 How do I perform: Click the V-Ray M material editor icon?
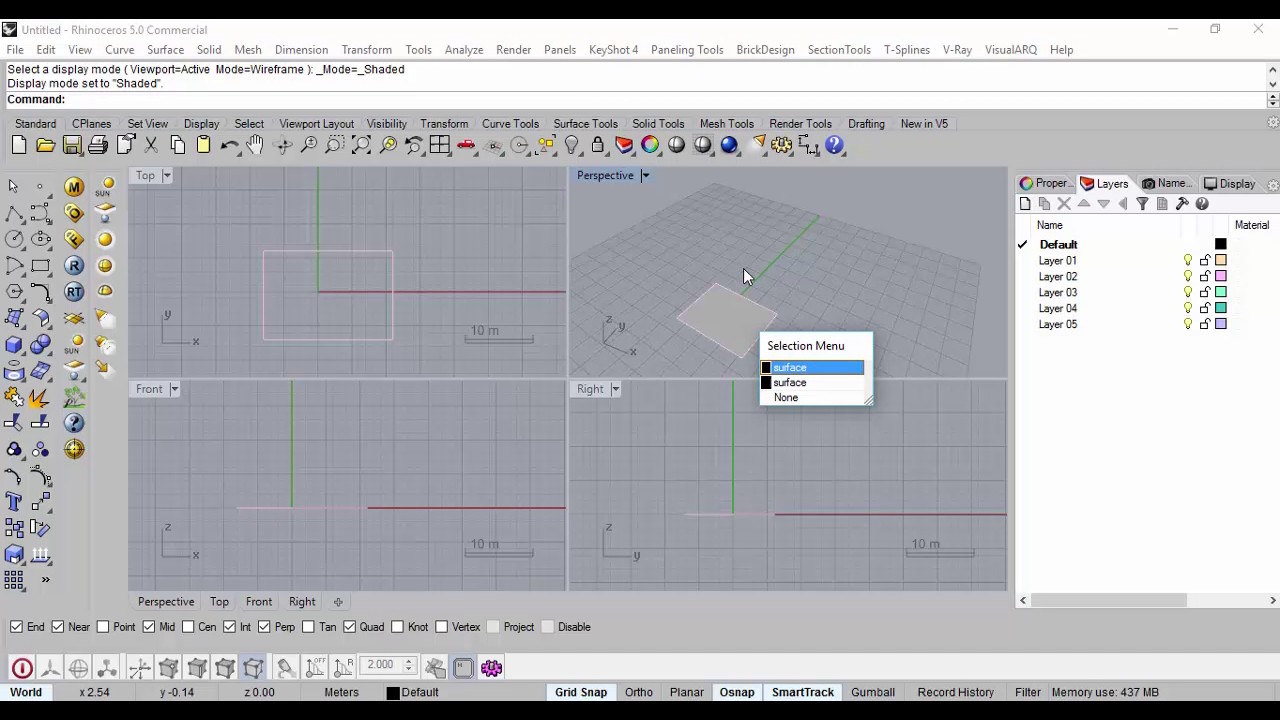74,187
